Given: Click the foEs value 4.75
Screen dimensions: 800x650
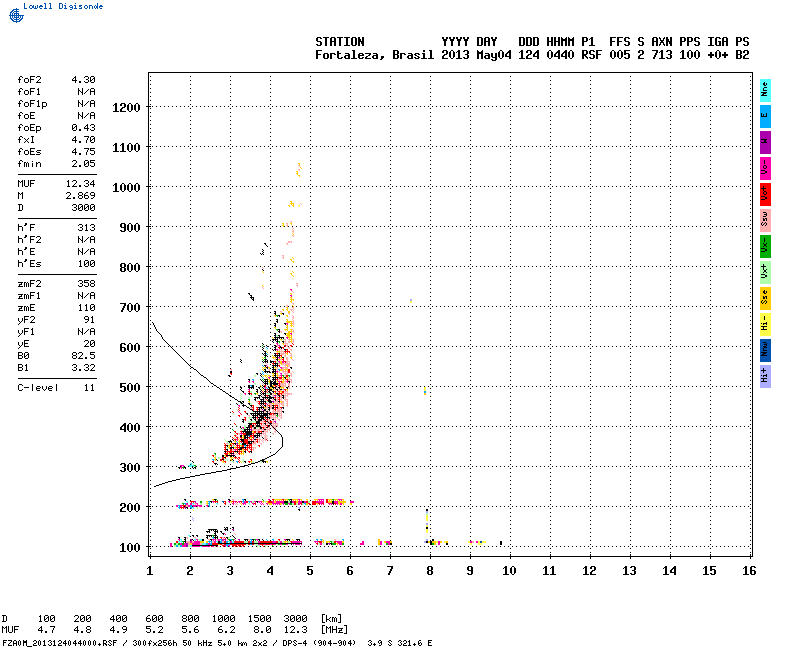Looking at the screenshot, I should [83, 152].
